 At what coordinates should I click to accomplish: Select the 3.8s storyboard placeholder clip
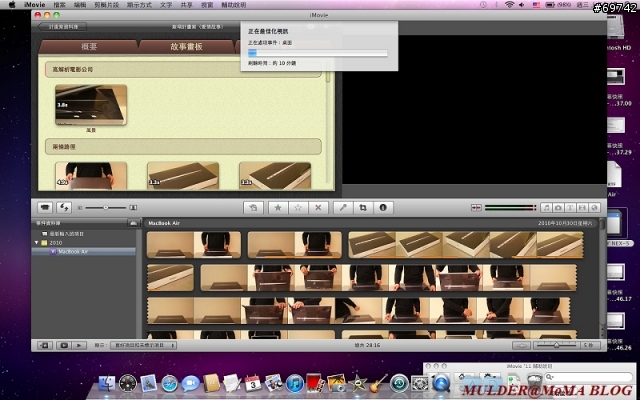(91, 105)
